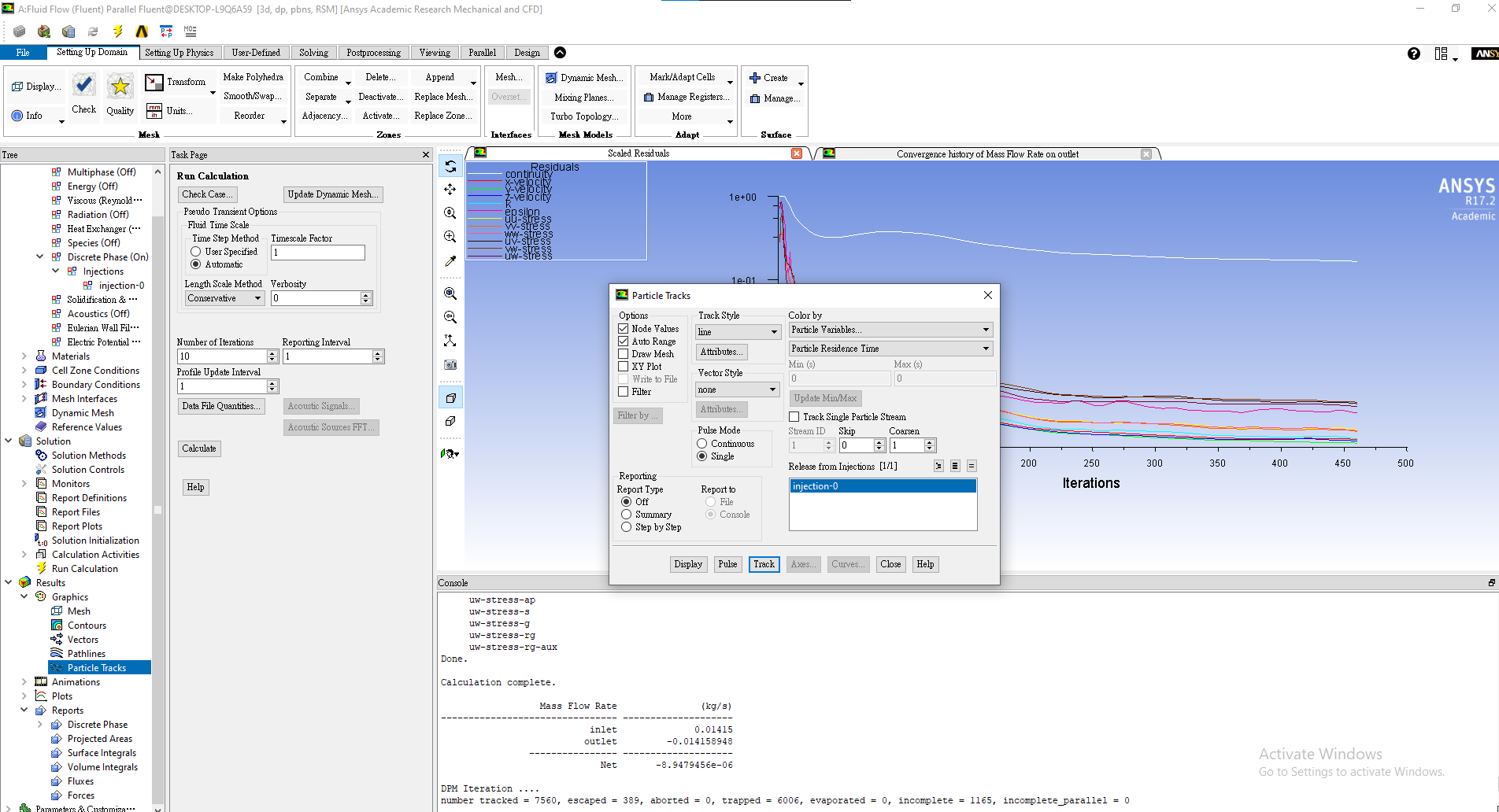Open the Solving ribbon tab
Screen dimensions: 1499x812
tap(313, 53)
